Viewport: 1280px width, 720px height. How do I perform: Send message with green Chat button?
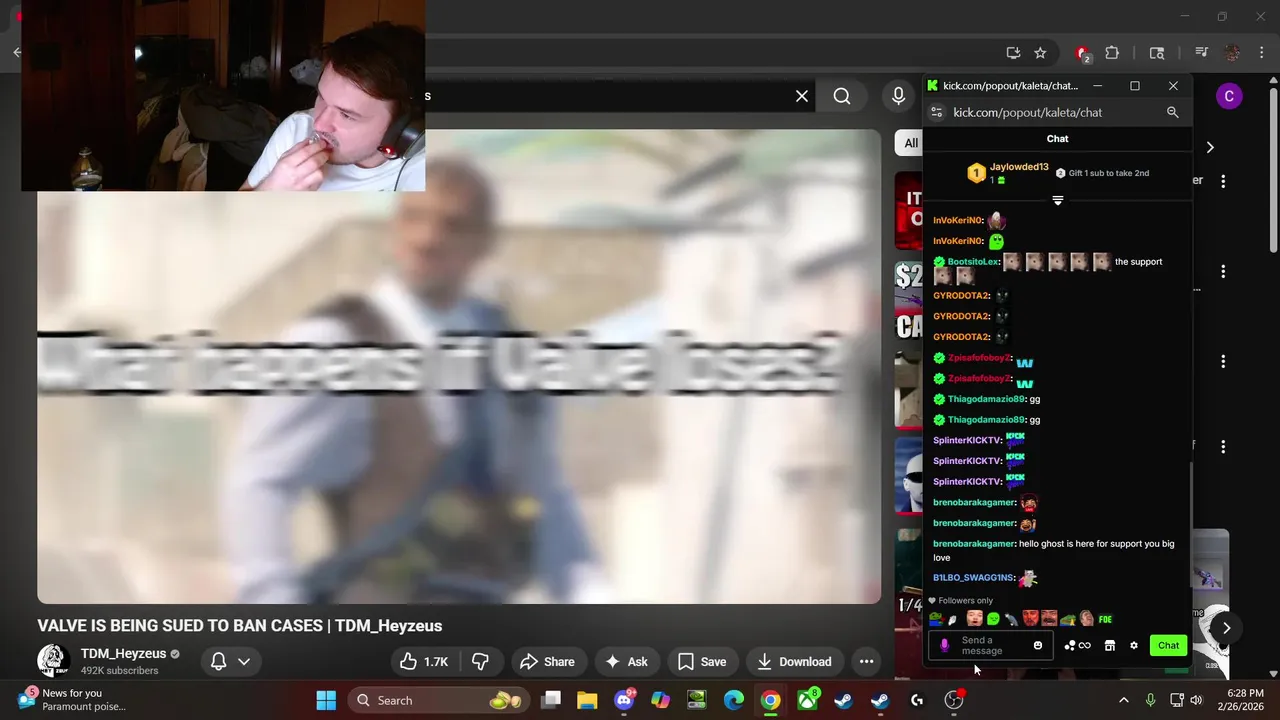click(1168, 646)
